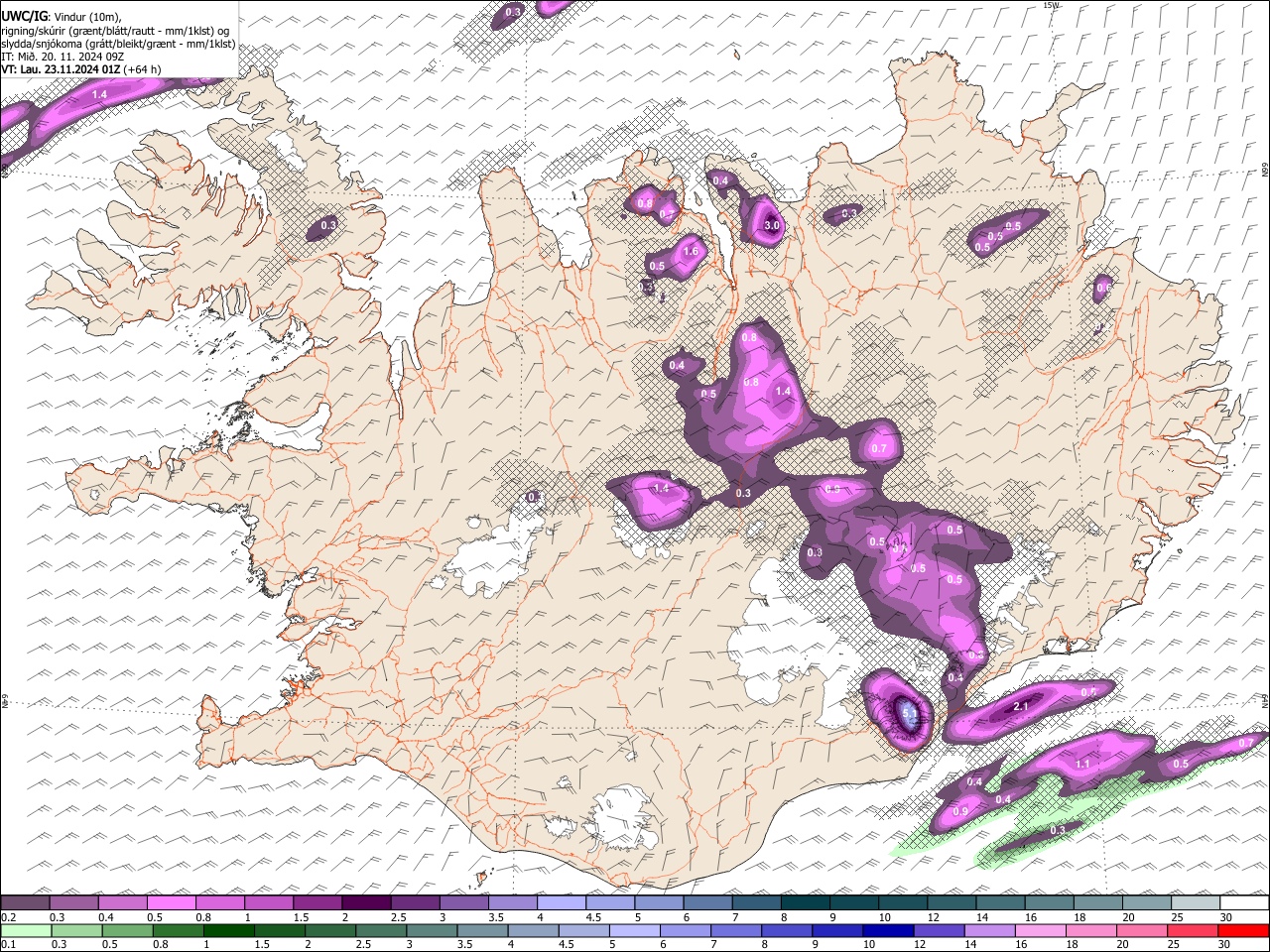The width and height of the screenshot is (1270, 952).
Task: Click the '0.1' label under the lower legend
Action: (x=8, y=944)
